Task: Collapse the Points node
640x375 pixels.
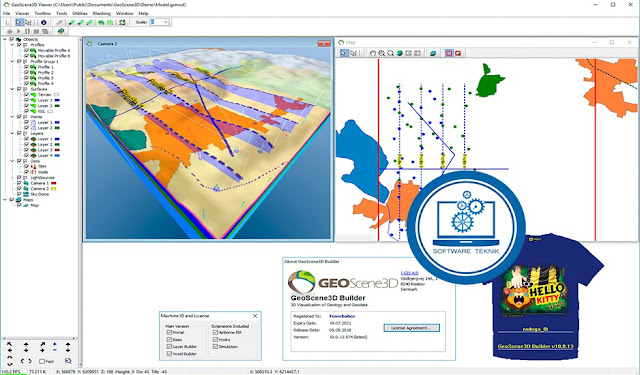Action: tap(12, 117)
